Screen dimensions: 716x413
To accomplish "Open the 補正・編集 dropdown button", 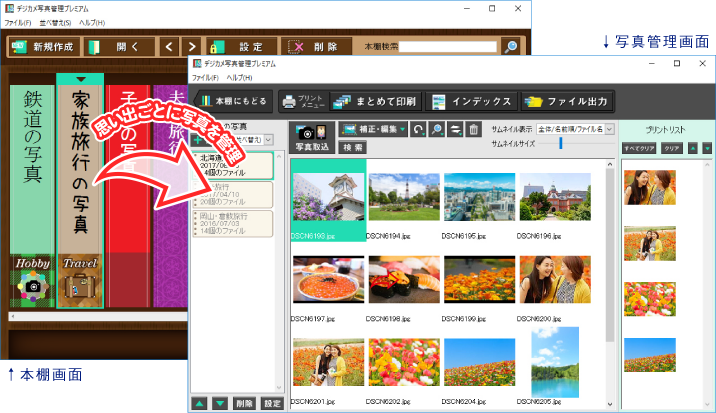I will pyautogui.click(x=373, y=129).
